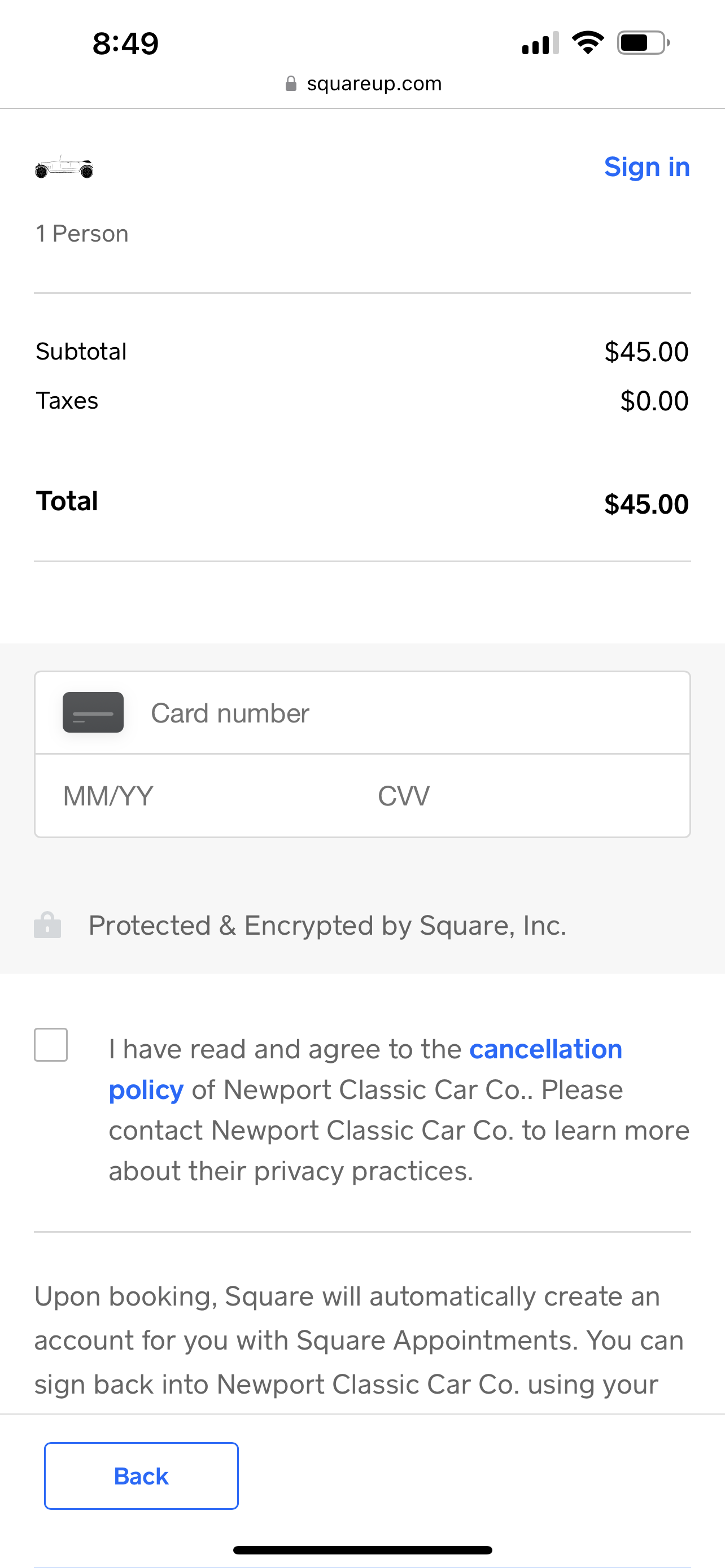Tap the Wi-Fi status icon
Screen dimensions: 725x1568
[587, 42]
